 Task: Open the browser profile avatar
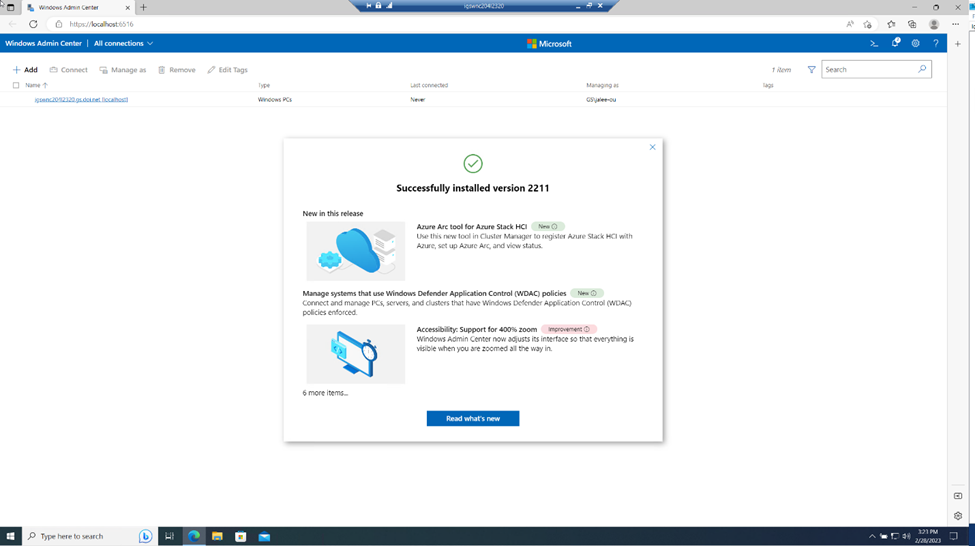933,24
